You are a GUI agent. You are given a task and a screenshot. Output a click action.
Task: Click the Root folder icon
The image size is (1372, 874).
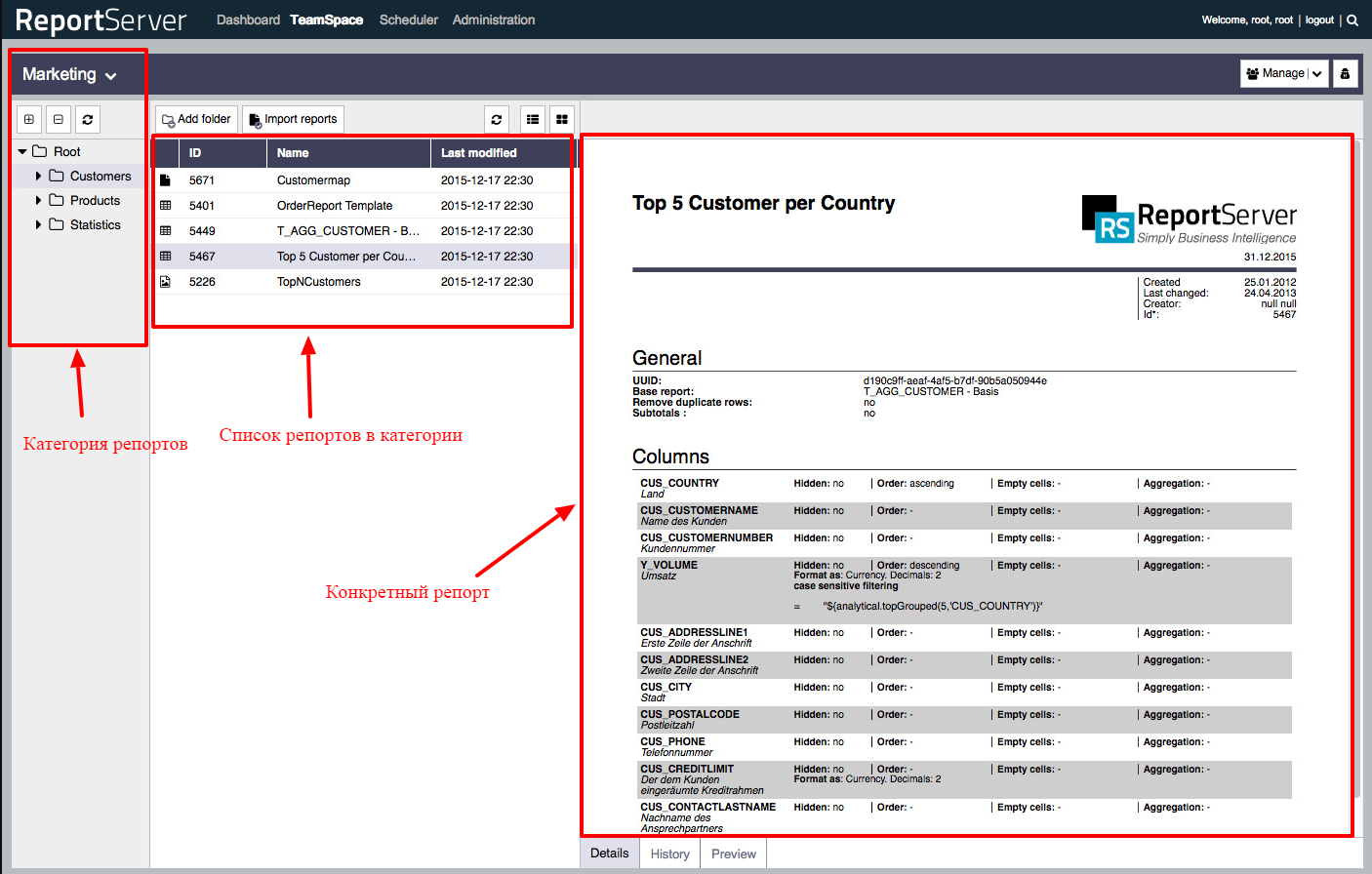pyautogui.click(x=40, y=151)
